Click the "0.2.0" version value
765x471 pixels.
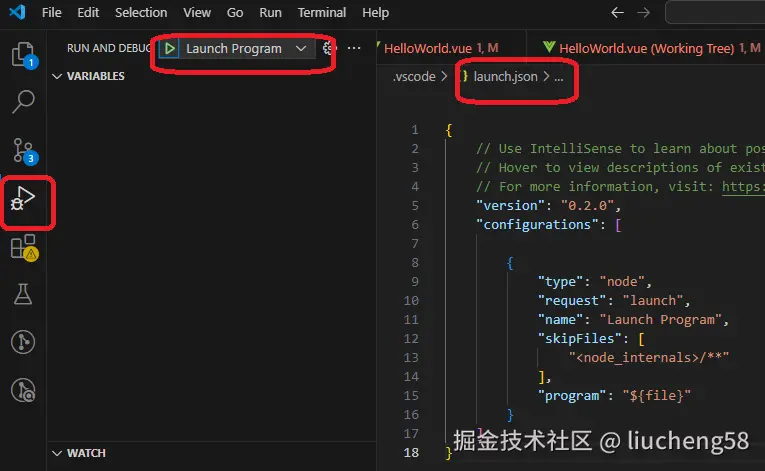[587, 205]
